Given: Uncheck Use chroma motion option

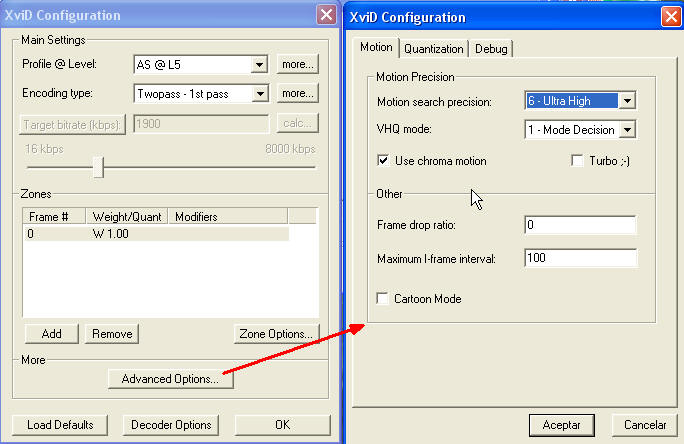Looking at the screenshot, I should (383, 160).
